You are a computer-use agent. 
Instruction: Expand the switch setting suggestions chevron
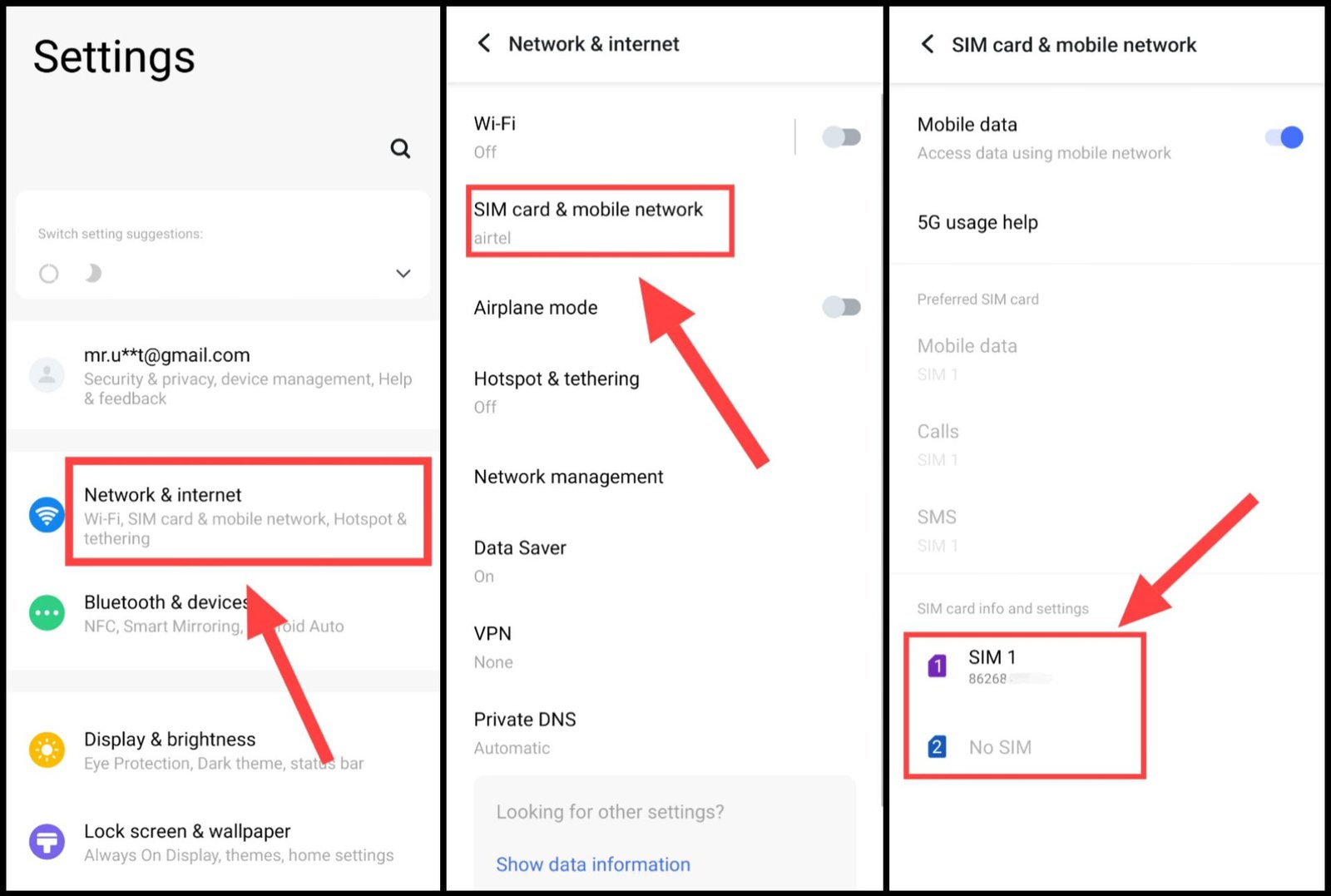pos(403,274)
